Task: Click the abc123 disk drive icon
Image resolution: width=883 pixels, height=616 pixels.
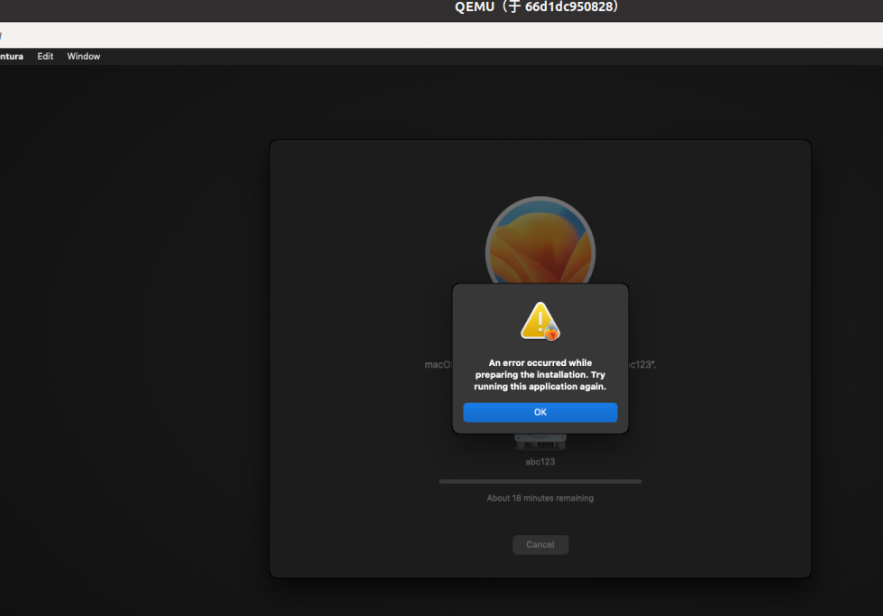Action: point(540,440)
